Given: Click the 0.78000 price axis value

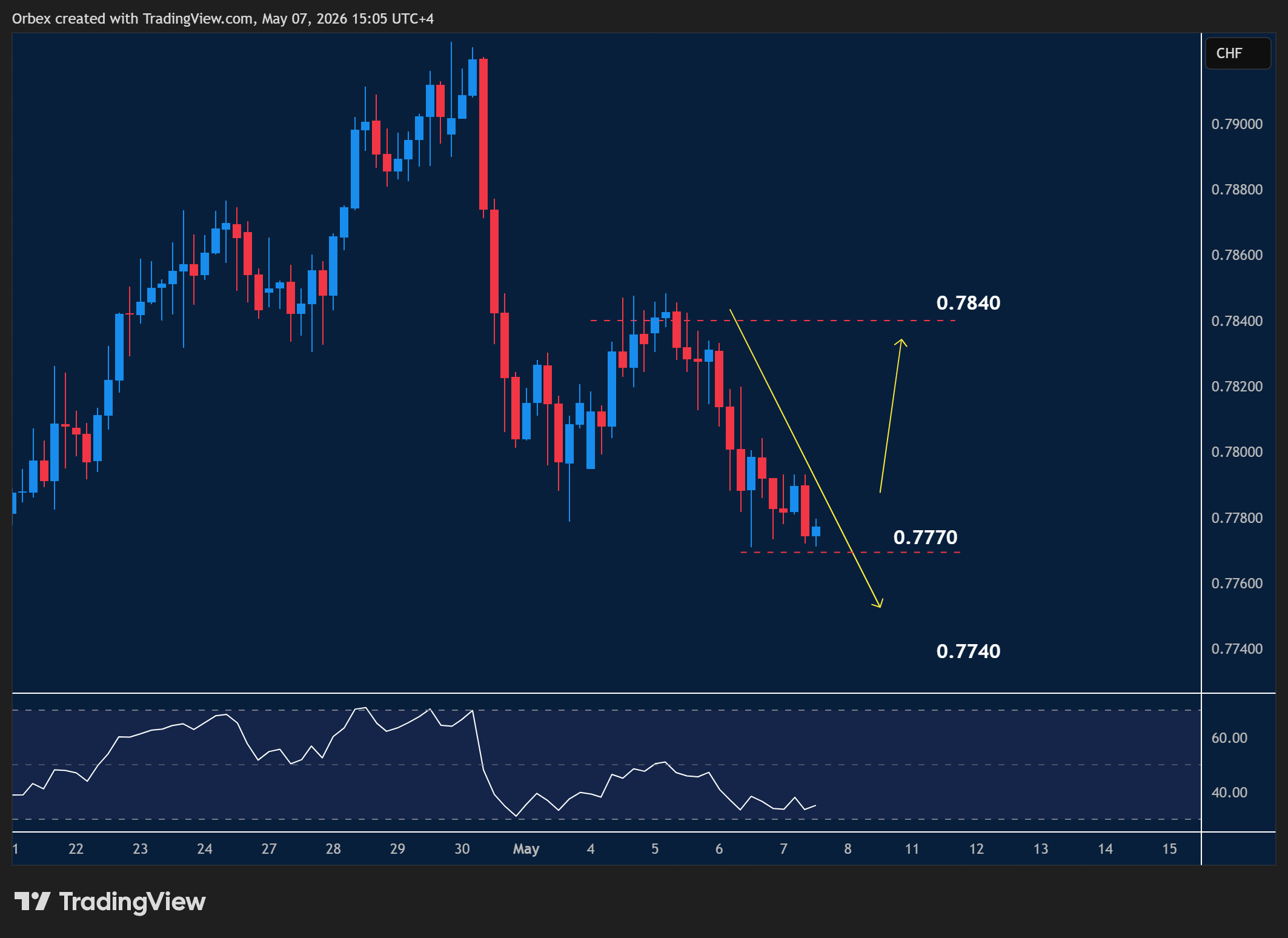Looking at the screenshot, I should (x=1237, y=452).
